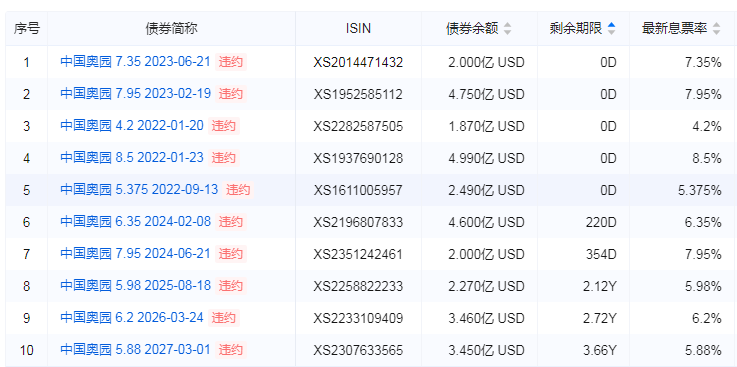Click 违约 tag on 7.95 2024-06-21 bond

click(x=231, y=254)
